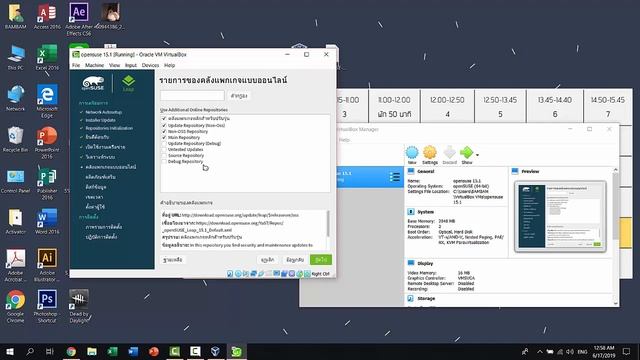Screen dimensions: 640x360
Task: Open Recycle Bin on desktop
Action: point(16,139)
